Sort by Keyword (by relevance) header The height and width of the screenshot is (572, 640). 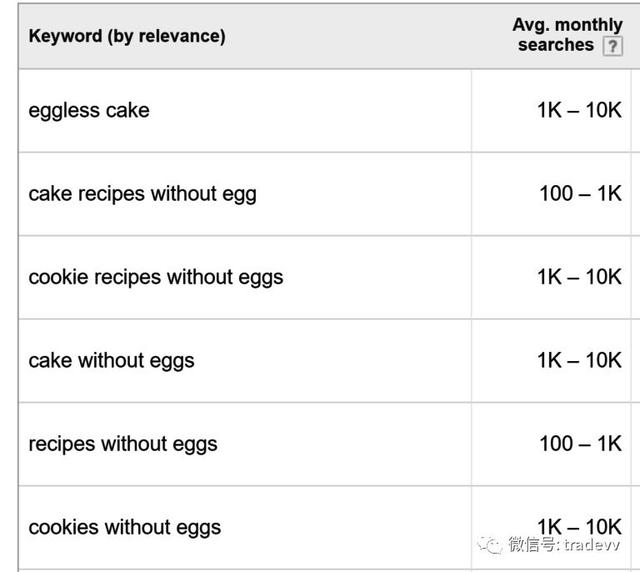point(127,36)
